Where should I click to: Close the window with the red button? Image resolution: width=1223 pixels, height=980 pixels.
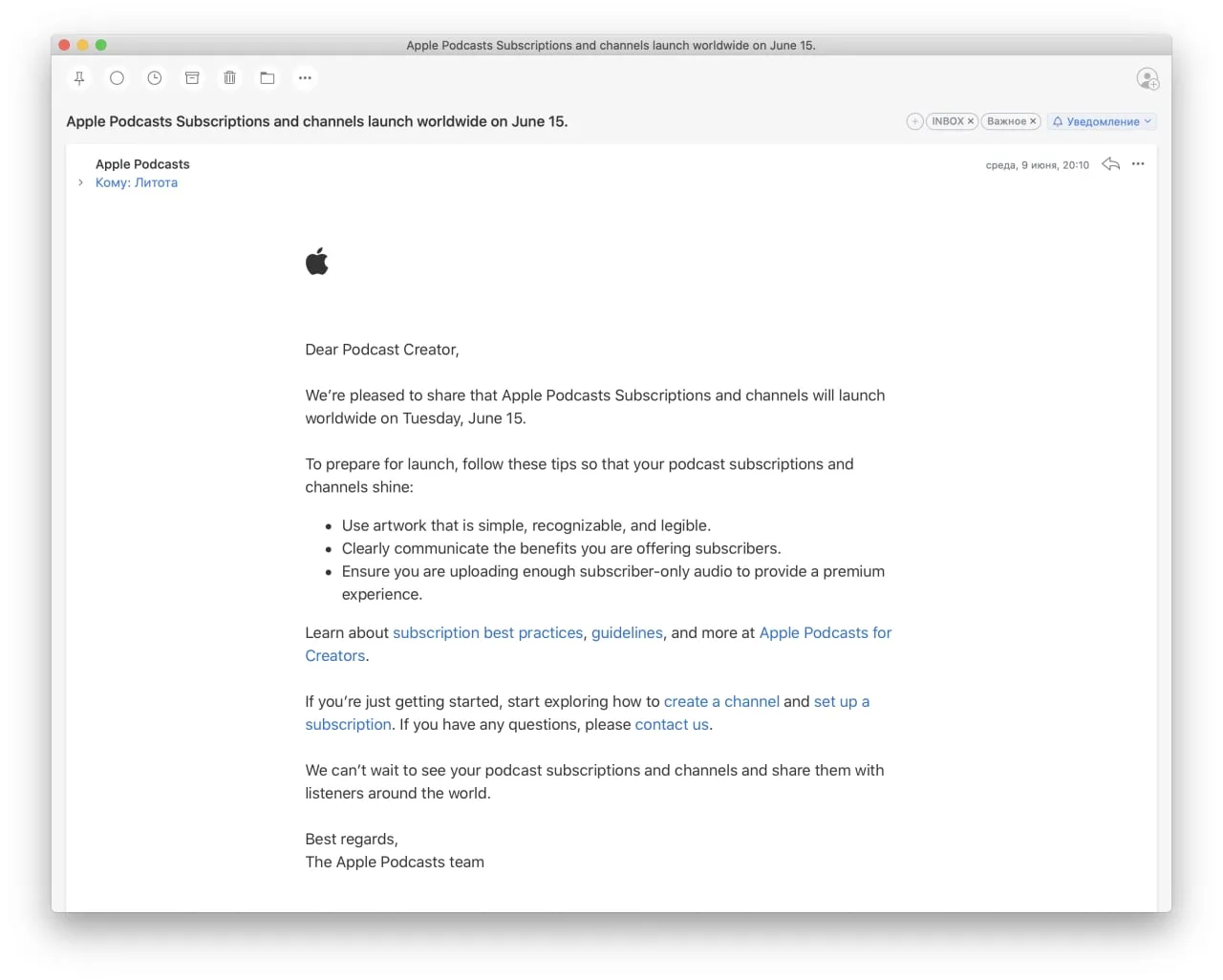pyautogui.click(x=64, y=45)
